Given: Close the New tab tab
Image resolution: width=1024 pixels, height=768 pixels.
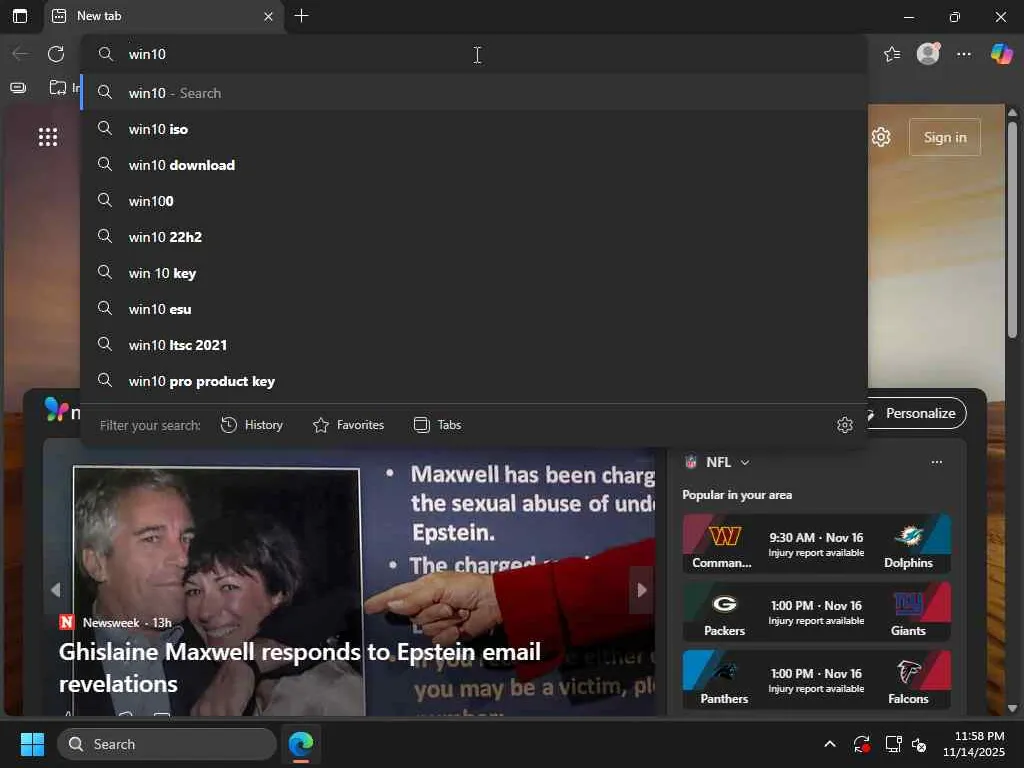Looking at the screenshot, I should [x=268, y=16].
